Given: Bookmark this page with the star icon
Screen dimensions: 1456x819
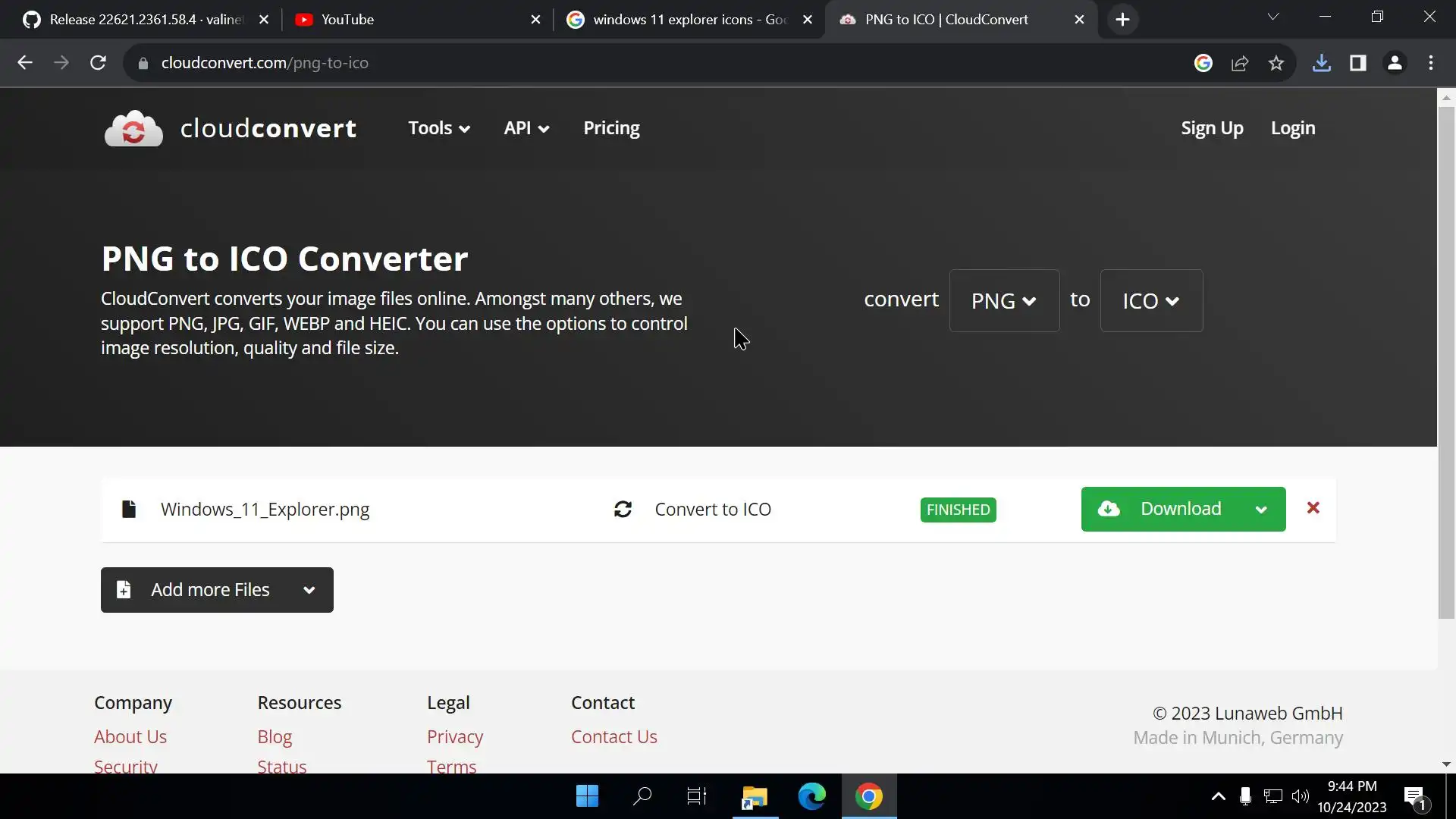Looking at the screenshot, I should point(1276,63).
